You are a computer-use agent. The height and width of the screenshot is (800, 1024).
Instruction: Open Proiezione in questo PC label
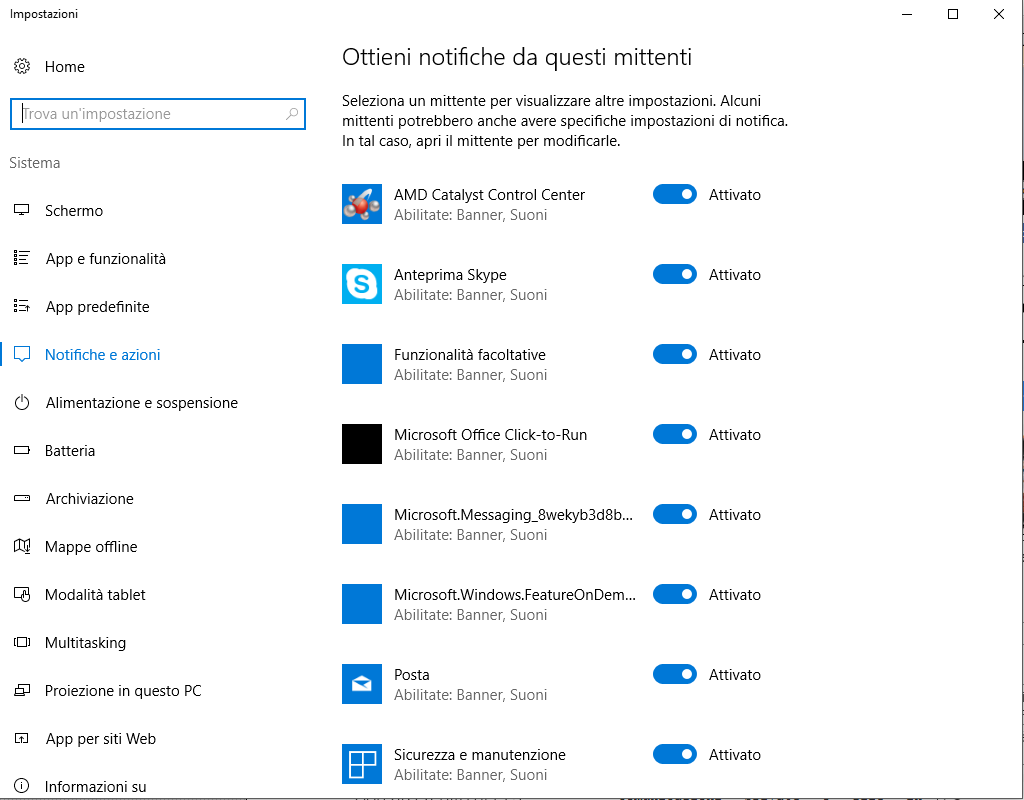pyautogui.click(x=123, y=691)
